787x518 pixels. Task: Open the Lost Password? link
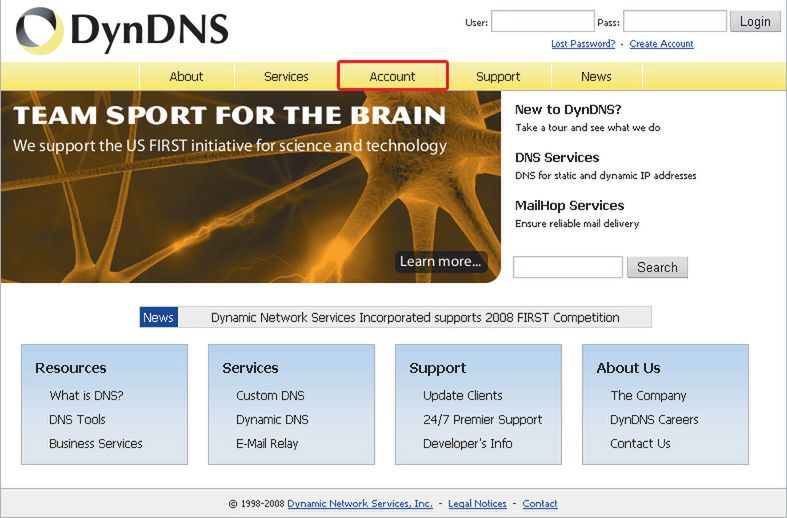click(x=583, y=44)
